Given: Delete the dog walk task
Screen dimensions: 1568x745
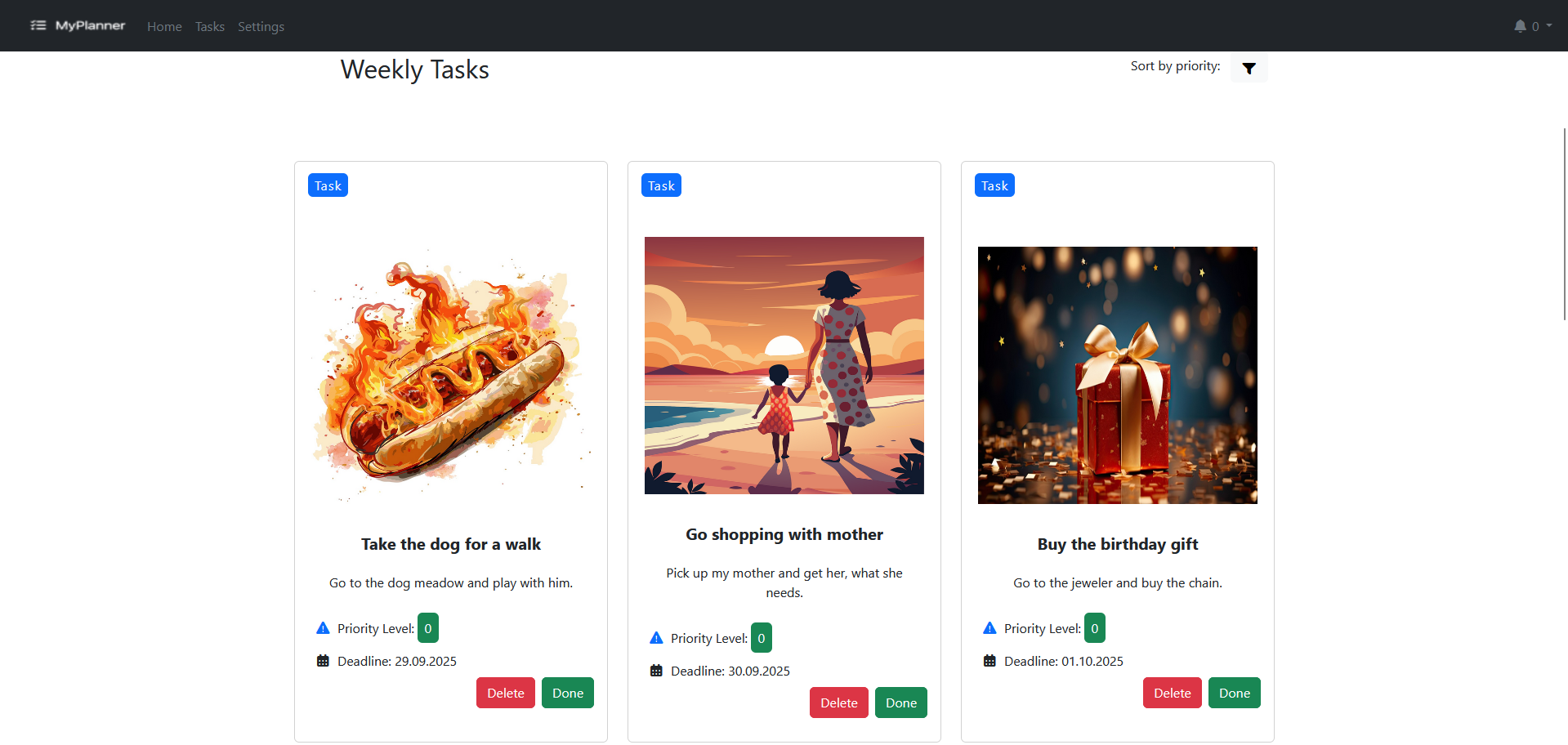Looking at the screenshot, I should point(505,693).
